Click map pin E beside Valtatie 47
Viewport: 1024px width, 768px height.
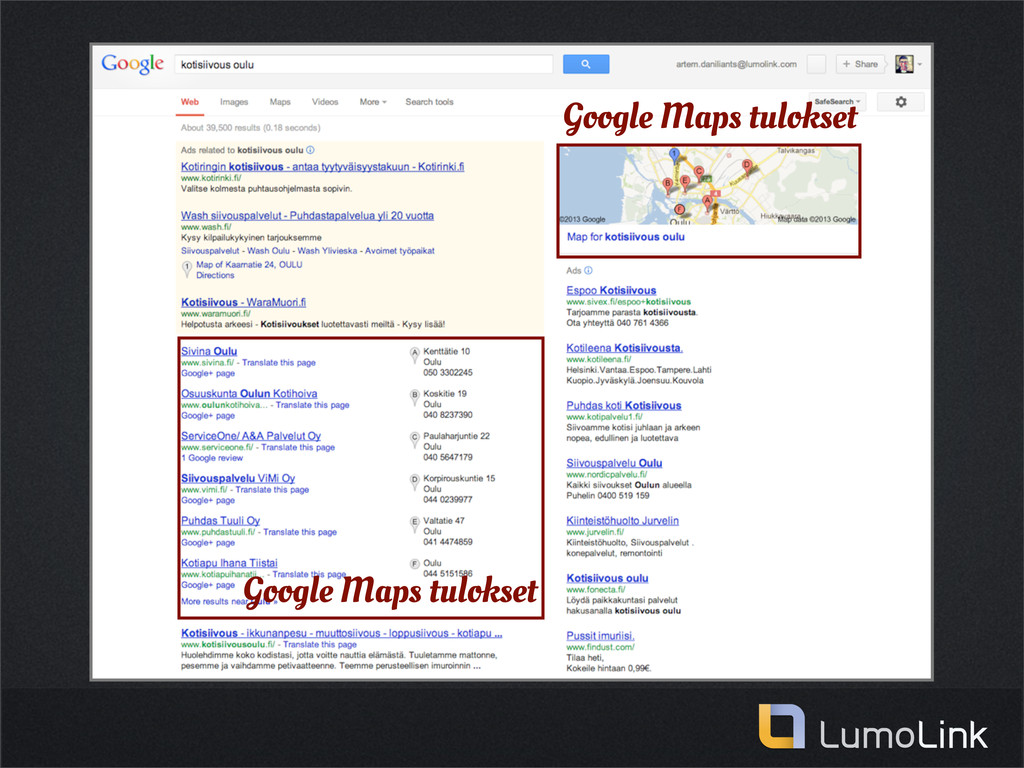(x=414, y=524)
